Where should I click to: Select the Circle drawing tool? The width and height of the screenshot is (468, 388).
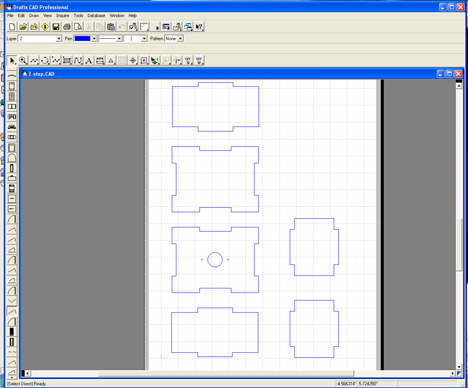[x=45, y=61]
